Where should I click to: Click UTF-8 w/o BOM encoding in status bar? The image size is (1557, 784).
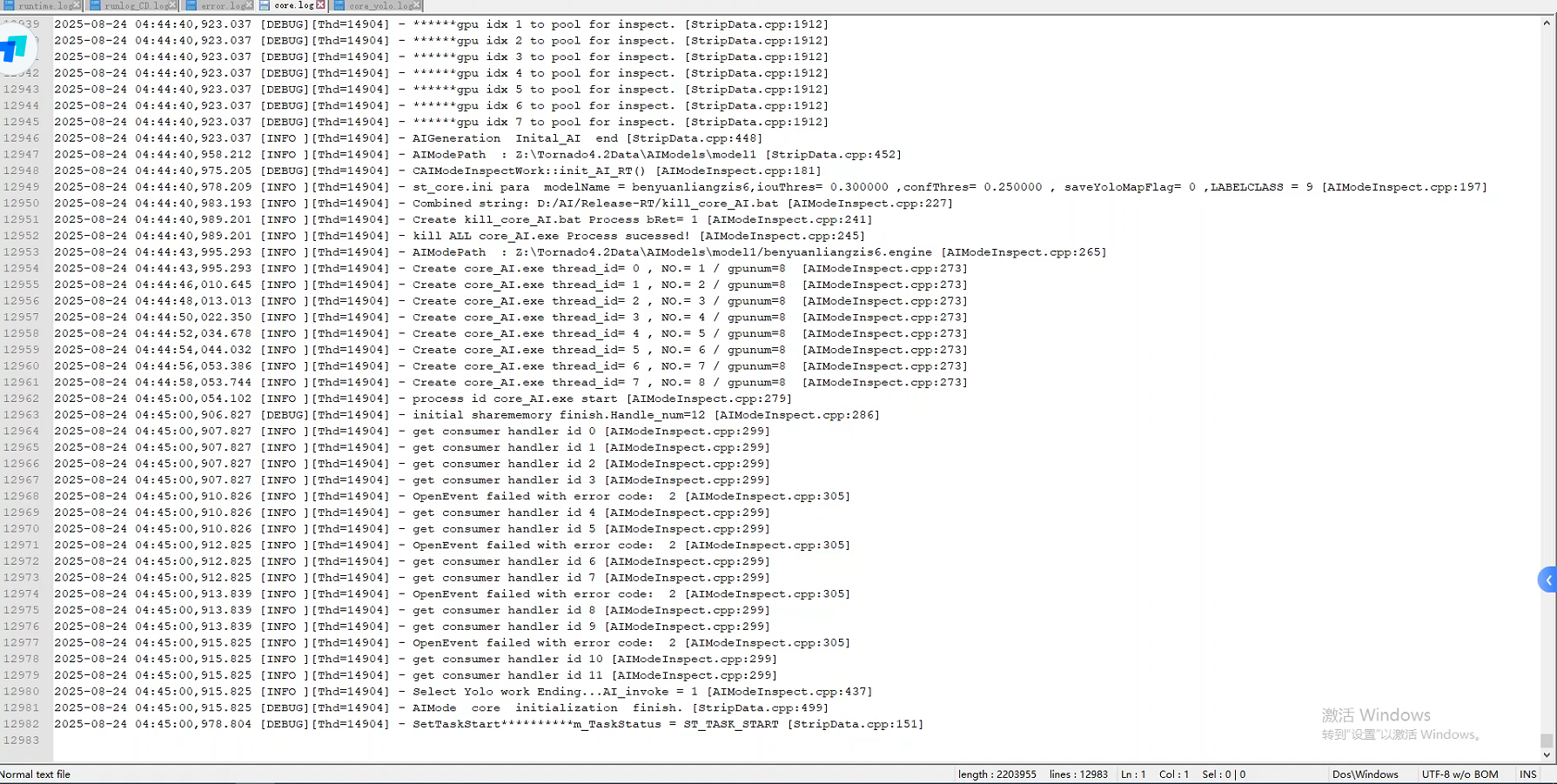click(1460, 774)
